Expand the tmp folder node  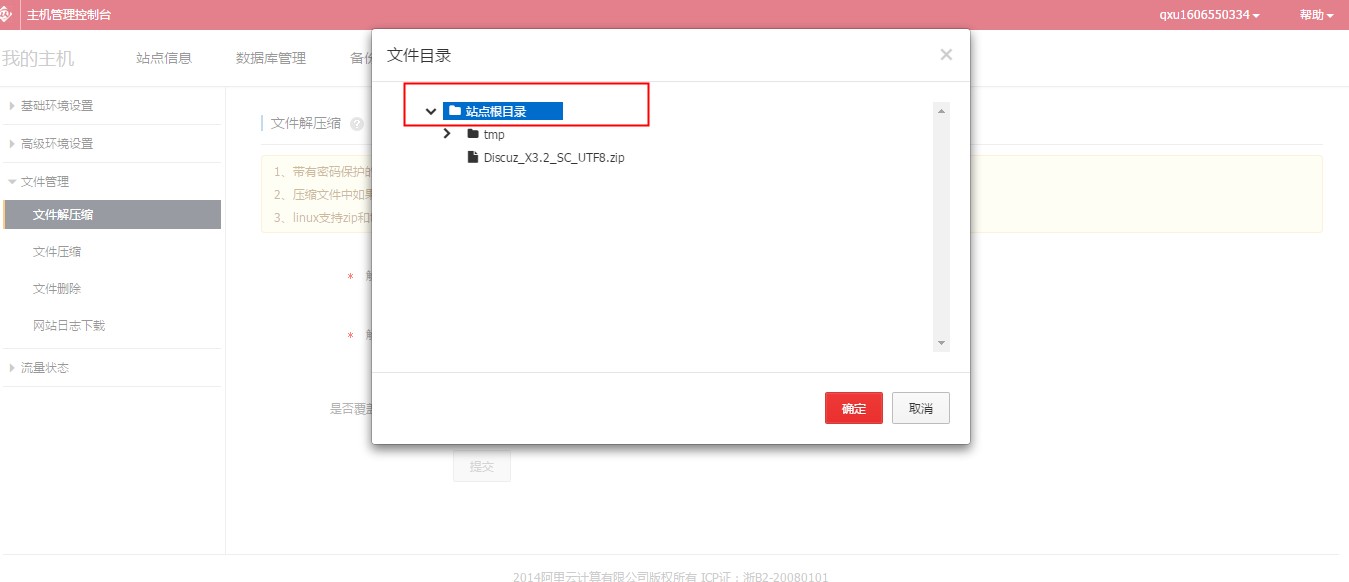448,134
